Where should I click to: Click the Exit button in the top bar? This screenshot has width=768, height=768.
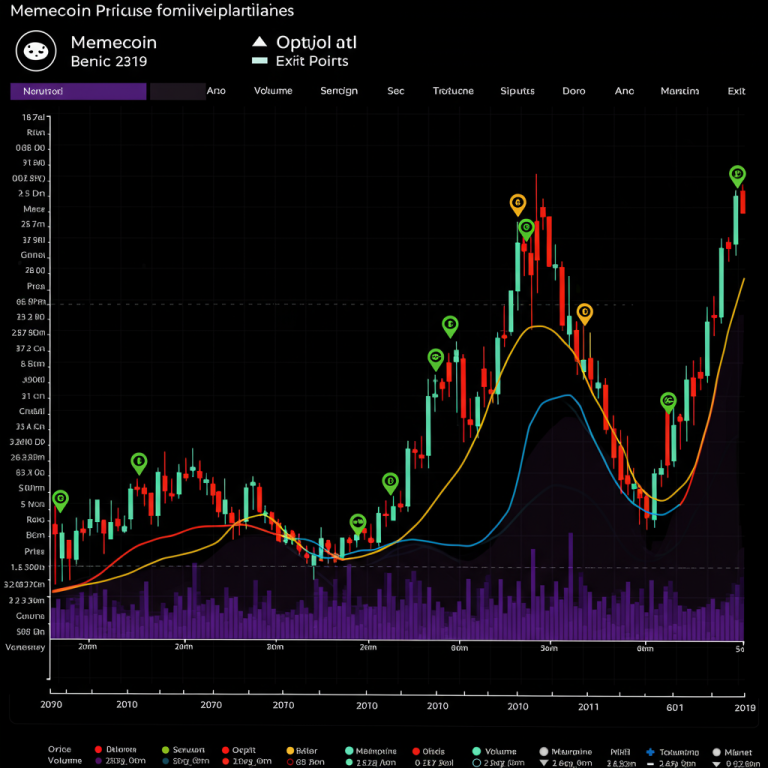pyautogui.click(x=736, y=91)
